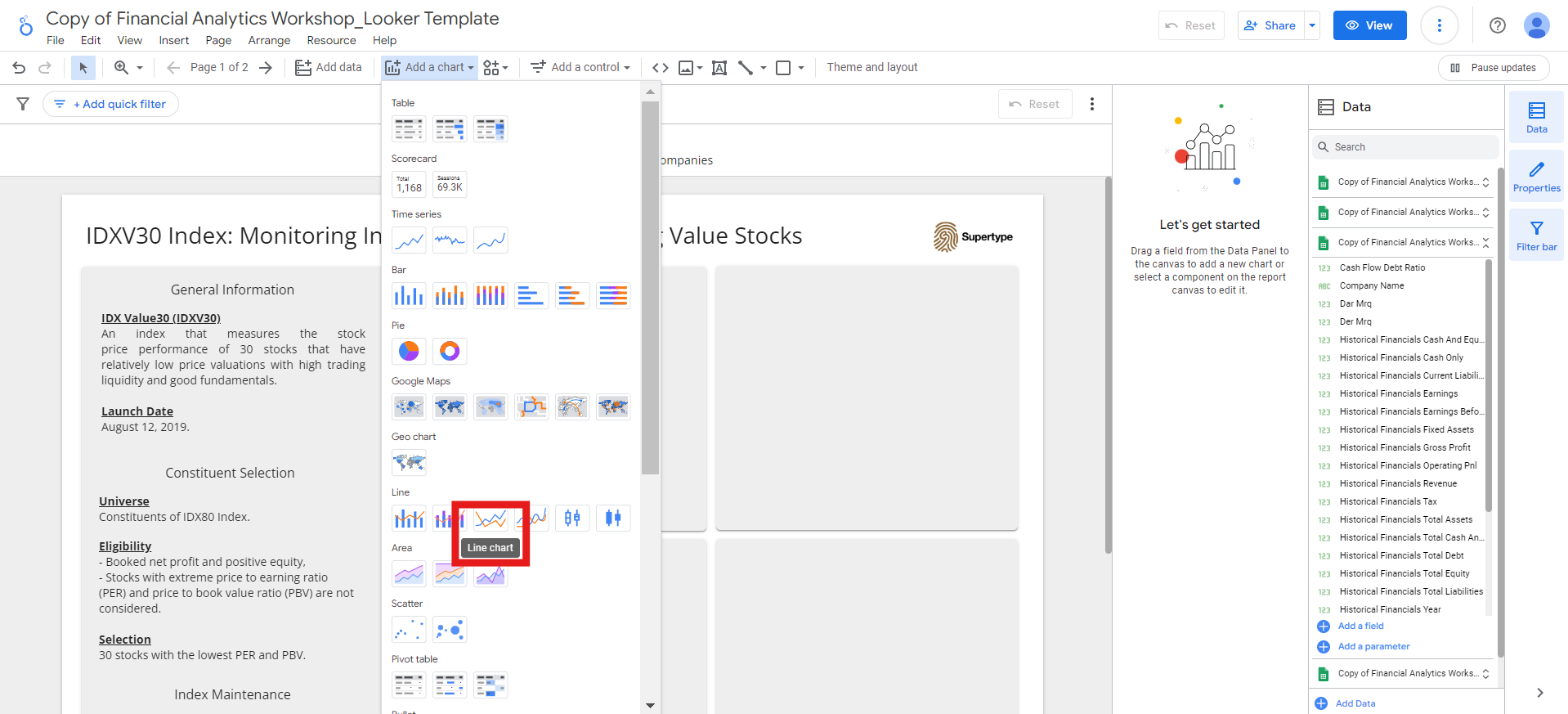This screenshot has width=1568, height=714.
Task: Insert a 100% stacked horizontal bar chart
Action: point(613,296)
